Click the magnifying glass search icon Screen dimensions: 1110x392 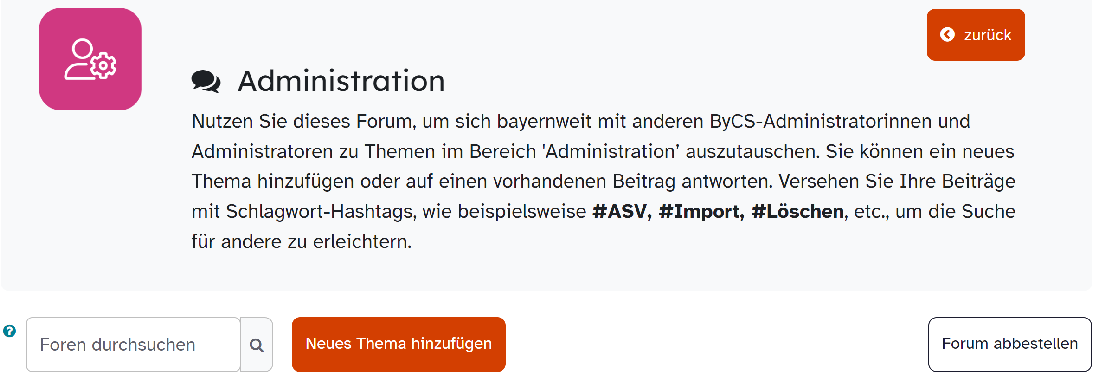256,345
